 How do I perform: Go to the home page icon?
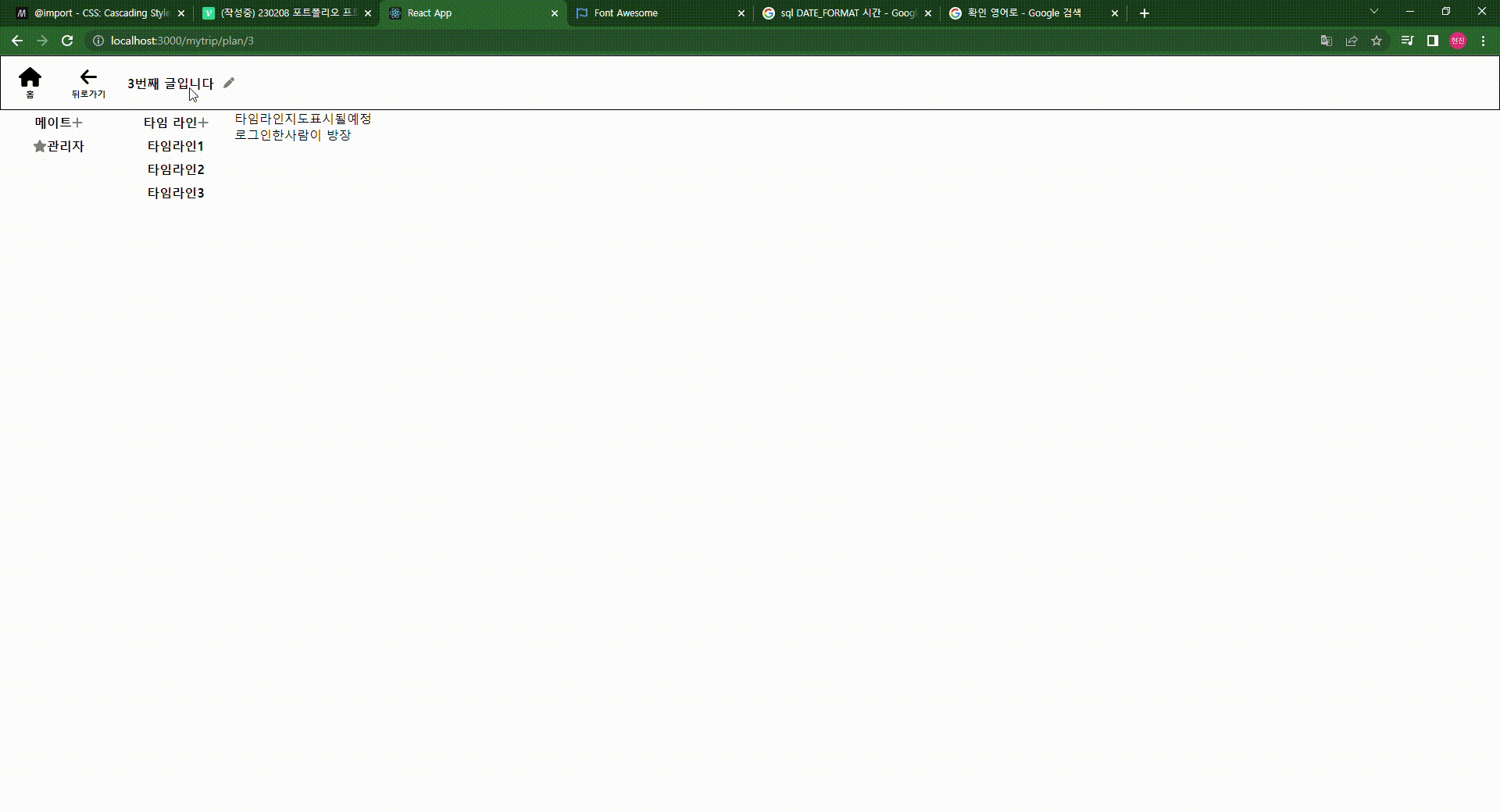30,77
